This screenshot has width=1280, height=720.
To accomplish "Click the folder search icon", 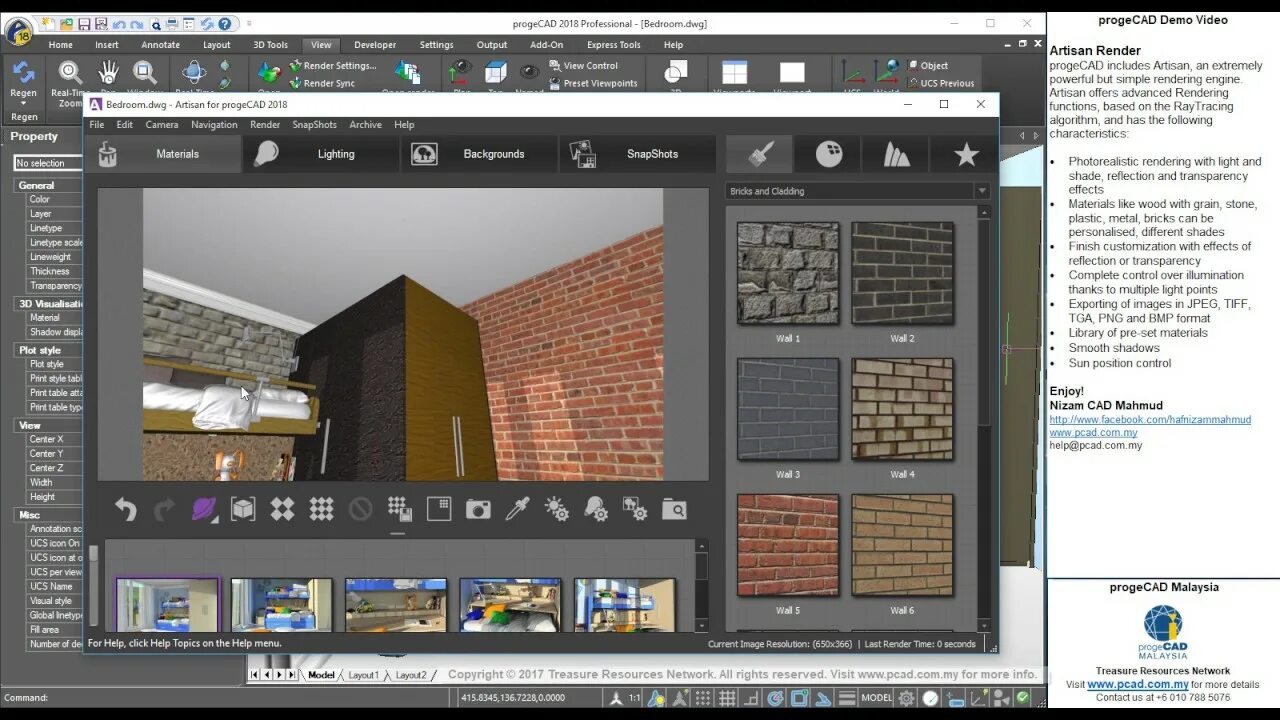I will click(674, 510).
